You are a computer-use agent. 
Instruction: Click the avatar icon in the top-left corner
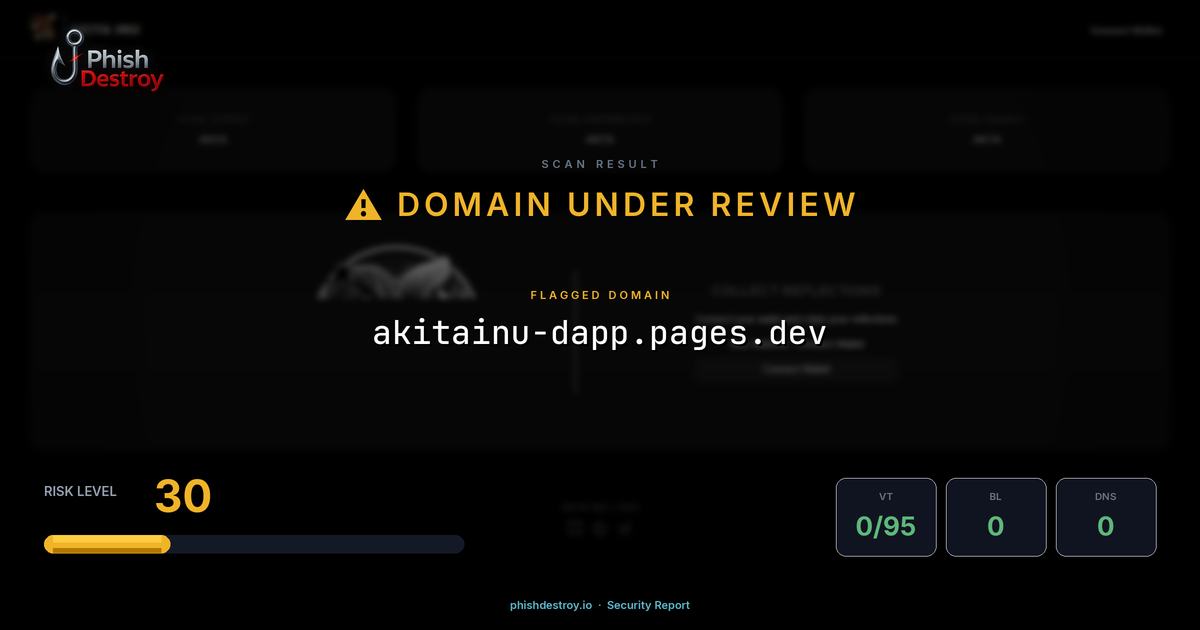click(42, 27)
